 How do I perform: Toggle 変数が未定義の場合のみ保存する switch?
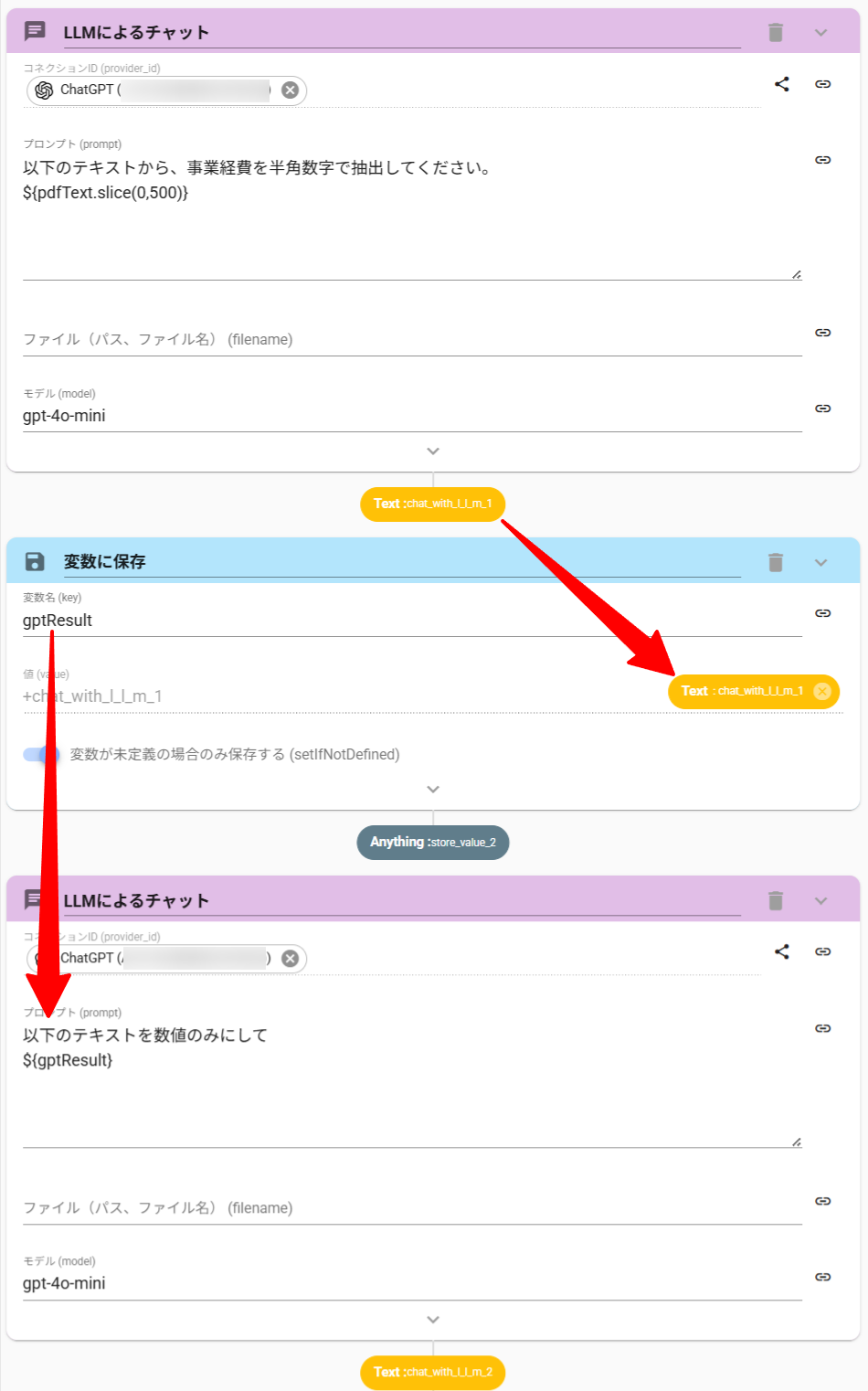tap(40, 754)
